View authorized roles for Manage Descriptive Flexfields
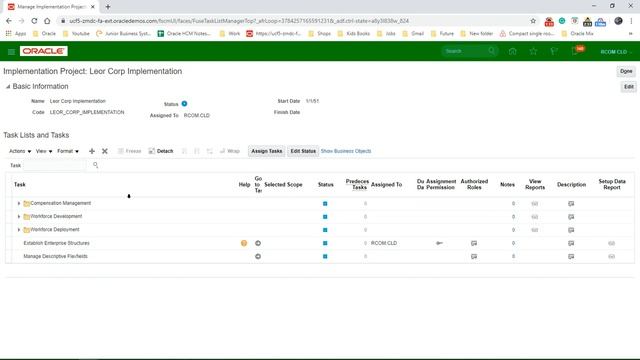Viewport: 640px width, 360px height. pos(474,256)
